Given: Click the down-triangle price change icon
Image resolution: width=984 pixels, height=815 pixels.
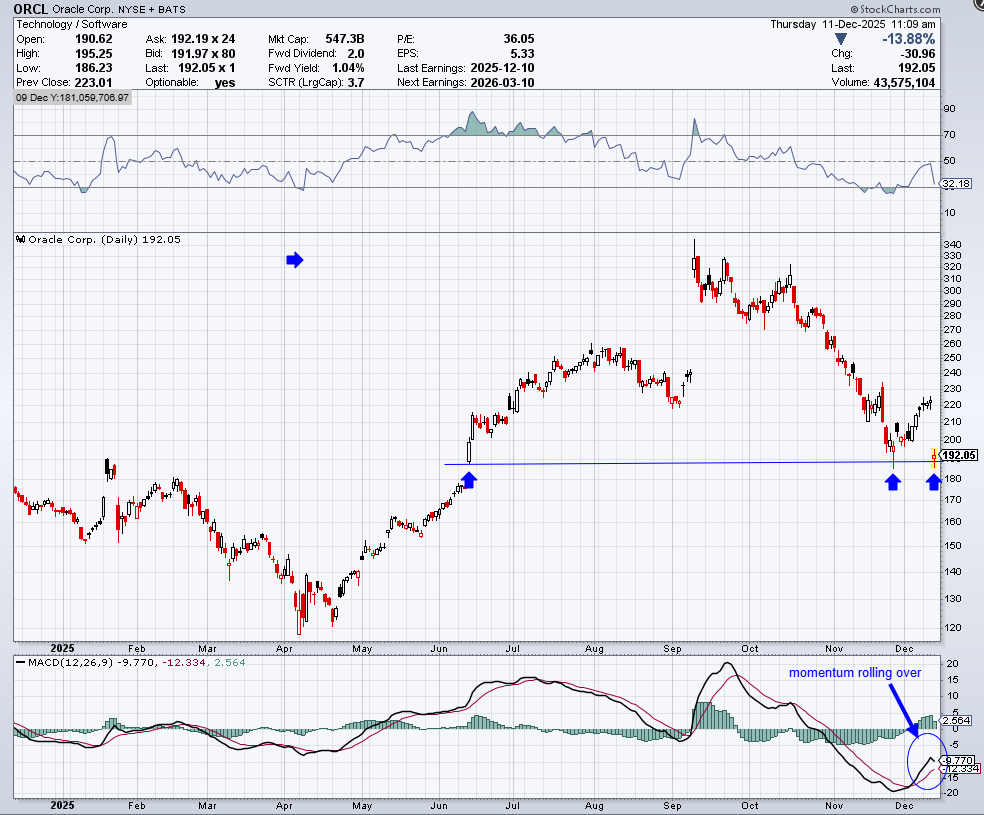Looking at the screenshot, I should point(841,40).
